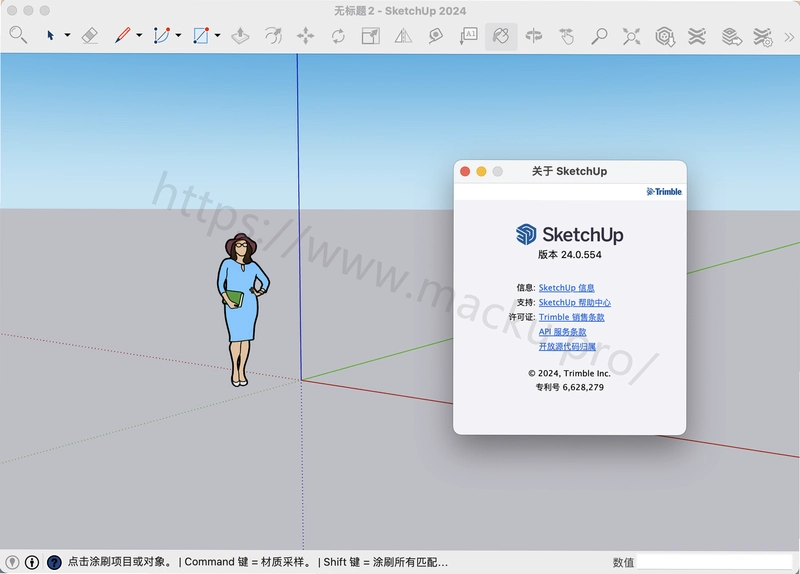
Task: Select the Rectangle shape tool
Action: tap(201, 35)
